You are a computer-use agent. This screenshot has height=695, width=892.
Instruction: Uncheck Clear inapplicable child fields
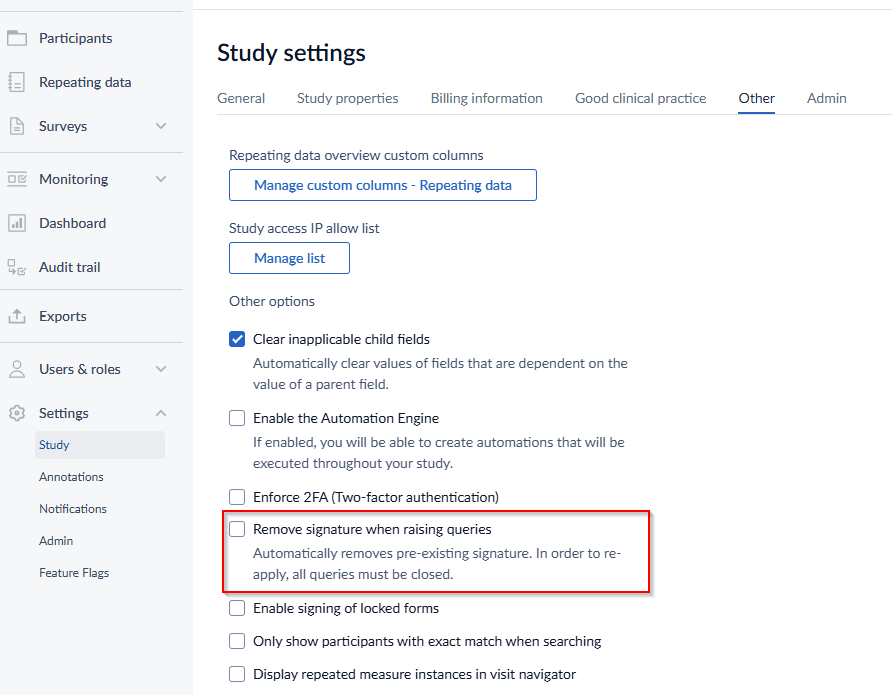coord(237,339)
